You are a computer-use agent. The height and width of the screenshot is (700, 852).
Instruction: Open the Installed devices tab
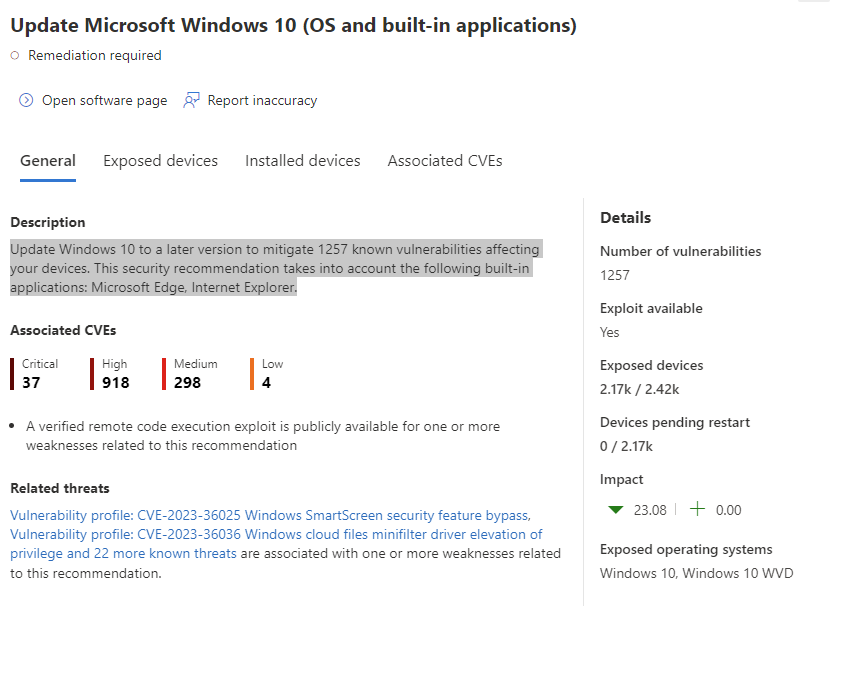303,161
